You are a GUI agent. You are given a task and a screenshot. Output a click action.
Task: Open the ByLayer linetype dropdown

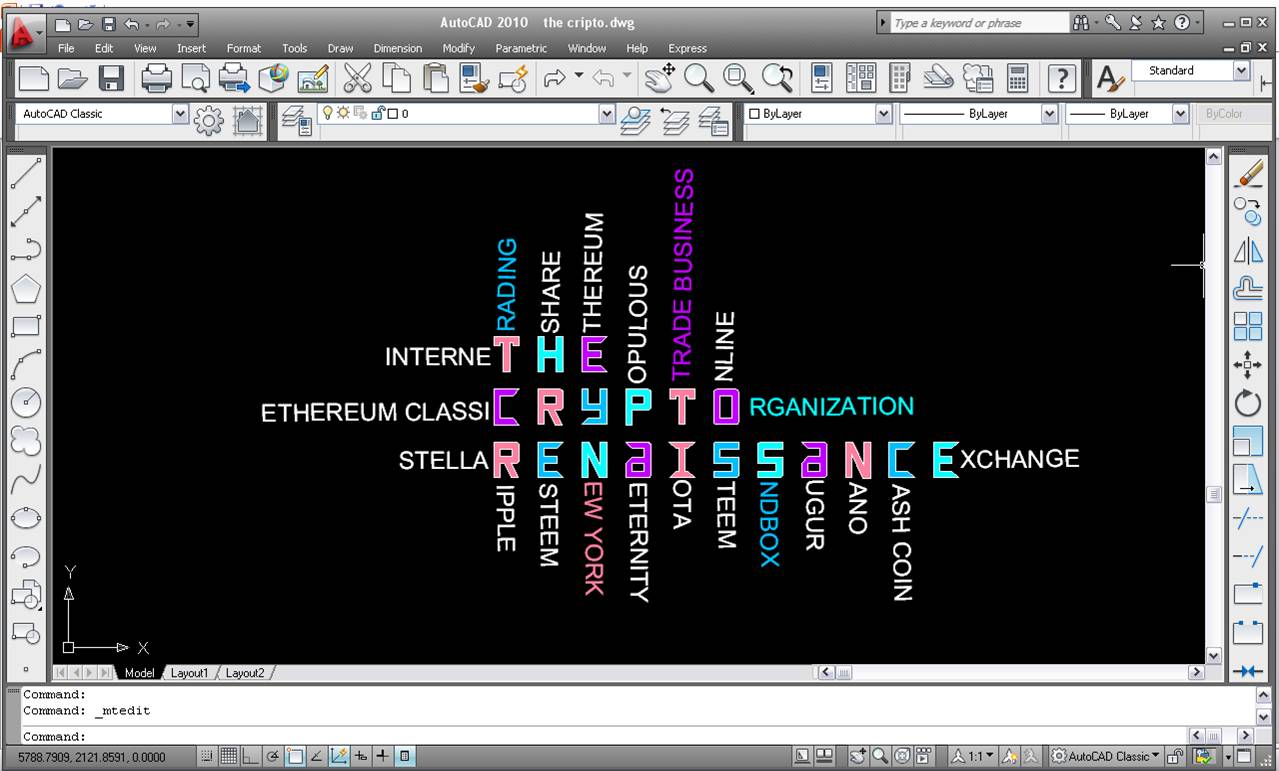click(1049, 114)
